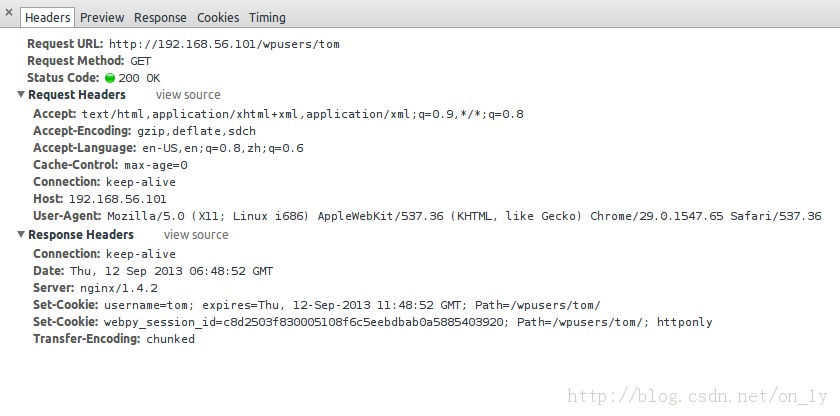Viewport: 840px width, 416px height.
Task: Click the Host header value
Action: click(117, 199)
